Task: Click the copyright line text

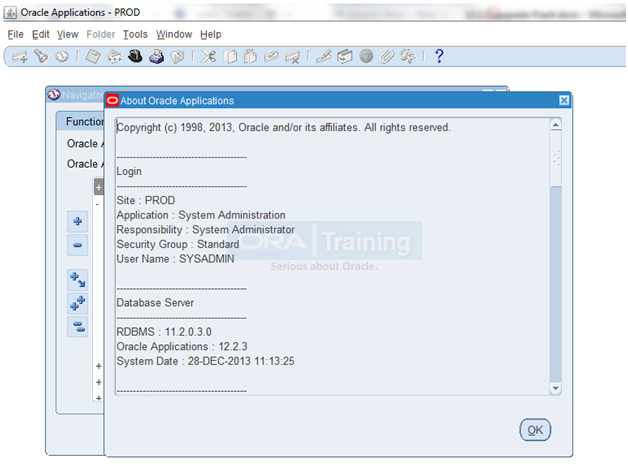Action: 284,127
